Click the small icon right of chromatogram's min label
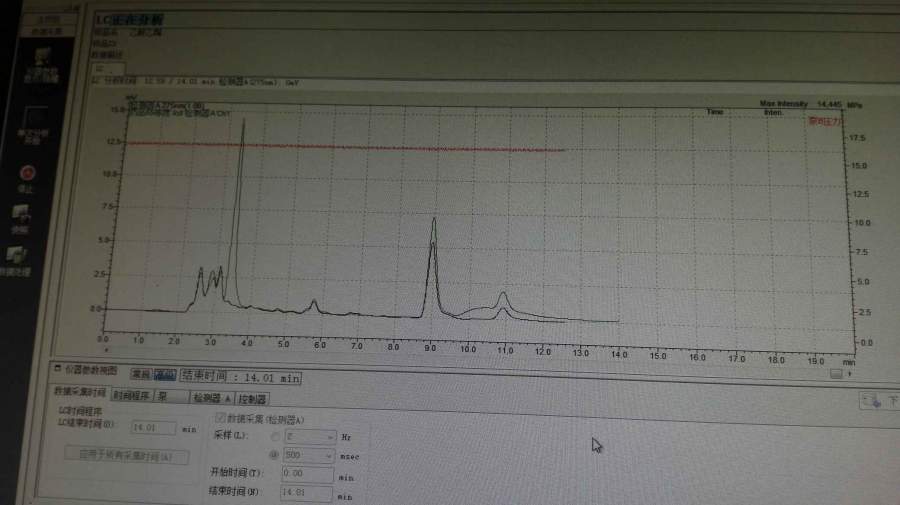Screen dimensions: 900x505 pos(836,374)
